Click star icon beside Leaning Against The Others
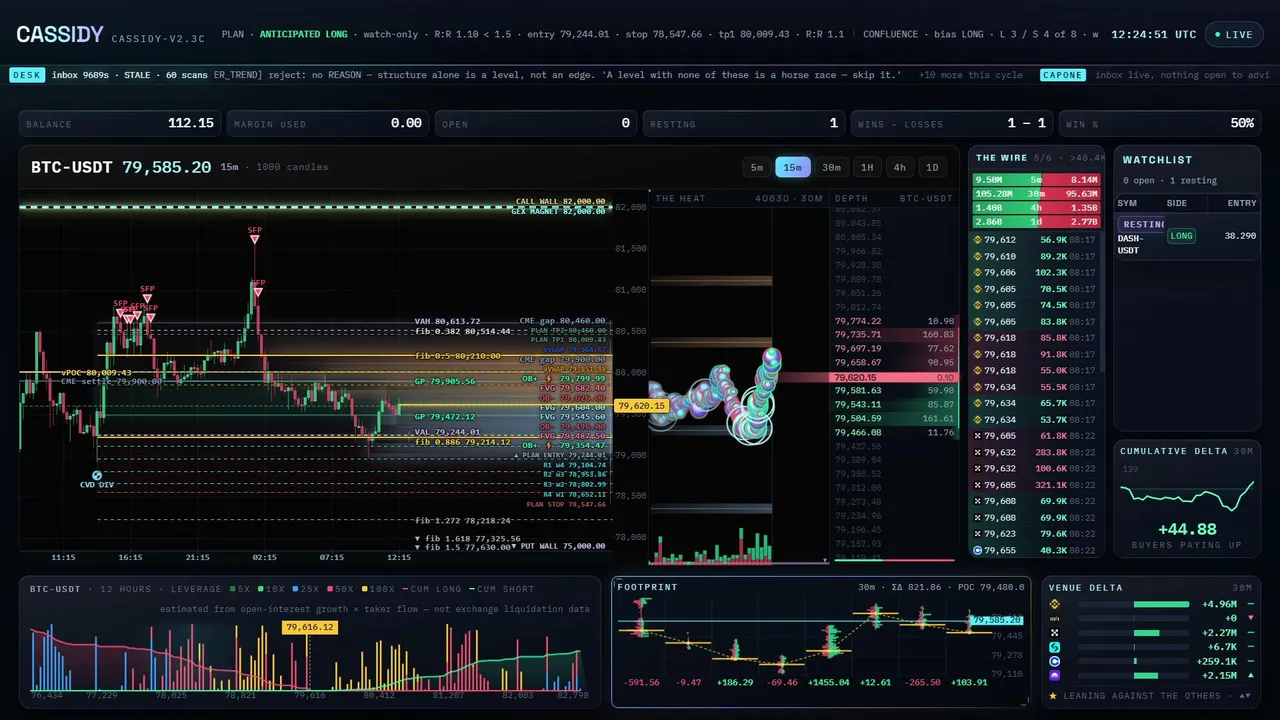This screenshot has width=1280, height=720. pos(1053,695)
